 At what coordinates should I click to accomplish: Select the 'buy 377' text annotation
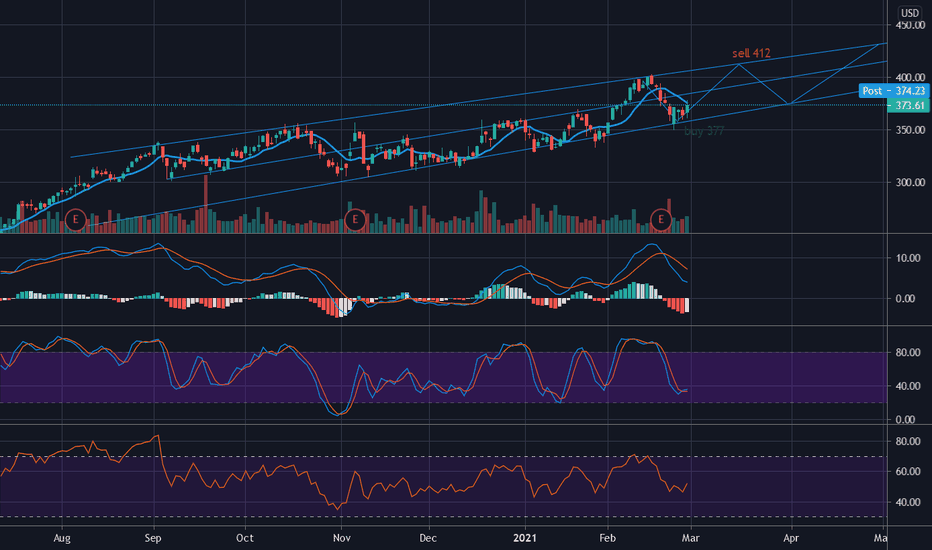point(704,131)
